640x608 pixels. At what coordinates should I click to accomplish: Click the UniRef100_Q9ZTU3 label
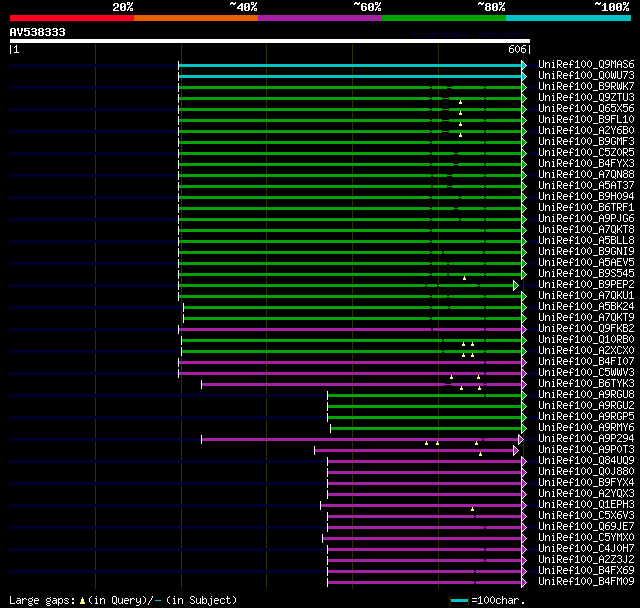click(586, 98)
